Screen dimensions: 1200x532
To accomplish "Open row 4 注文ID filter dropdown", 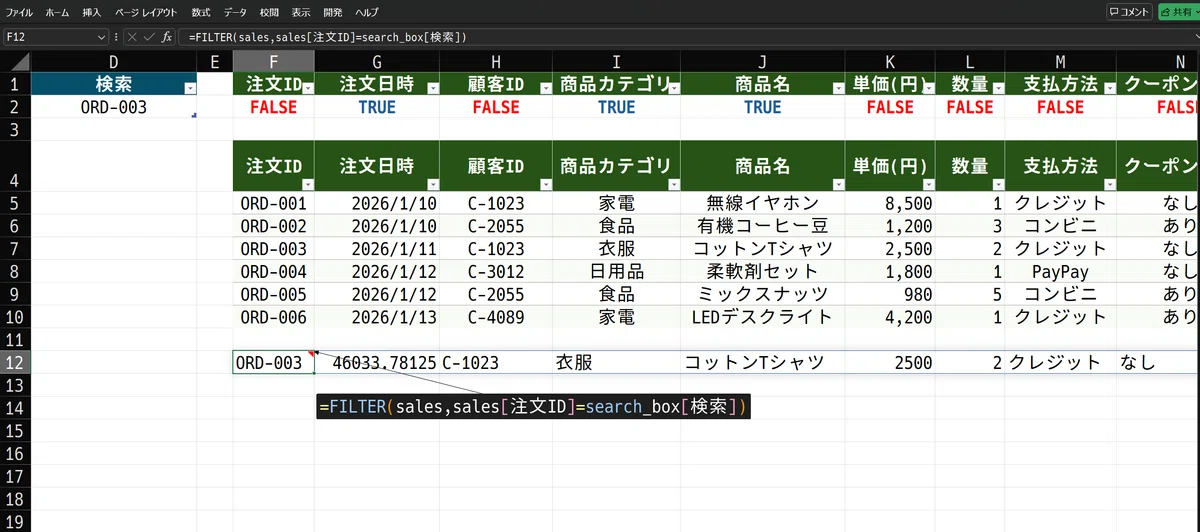I will click(307, 184).
